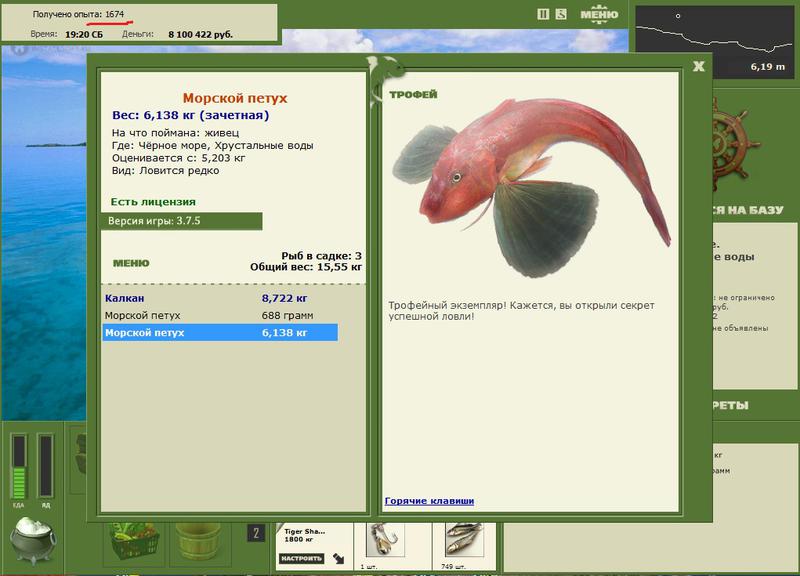Select the Морской петух 688 грамм row
800x576 pixels.
(x=220, y=315)
